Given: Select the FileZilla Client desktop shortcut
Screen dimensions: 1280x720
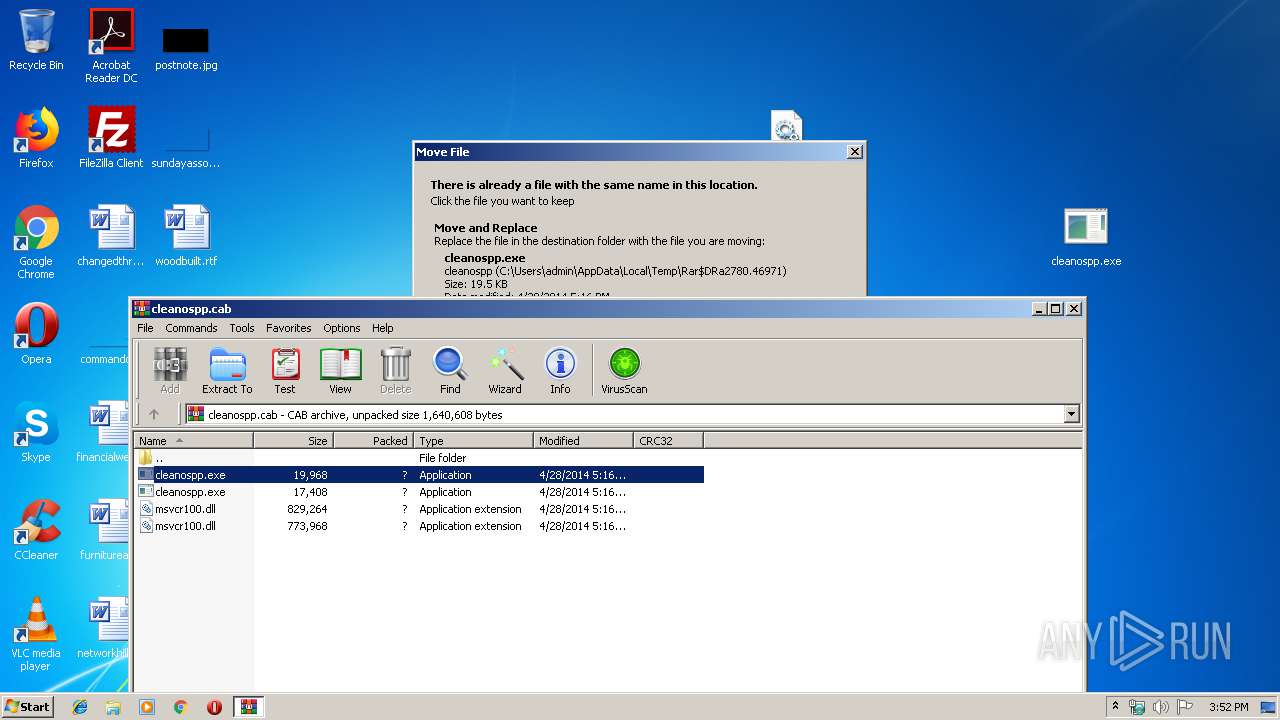Looking at the screenshot, I should tap(111, 138).
